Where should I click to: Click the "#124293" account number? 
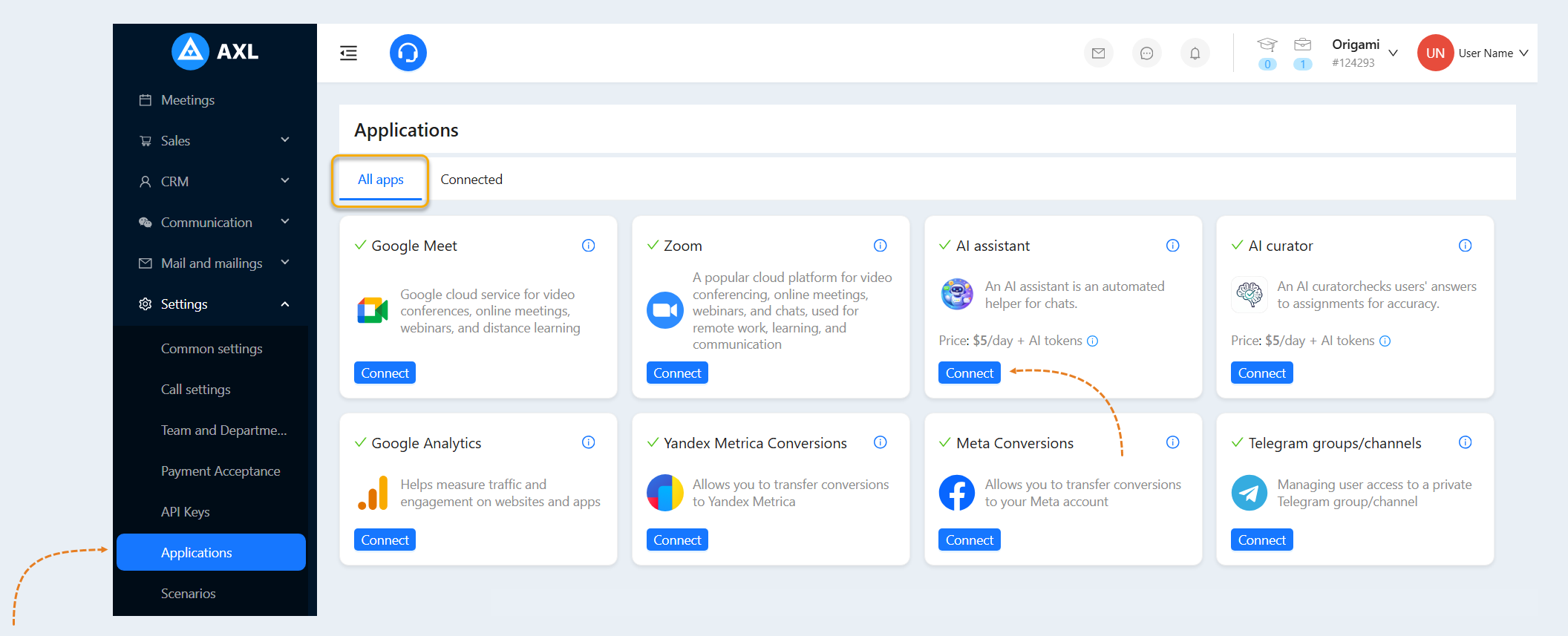pos(1353,63)
